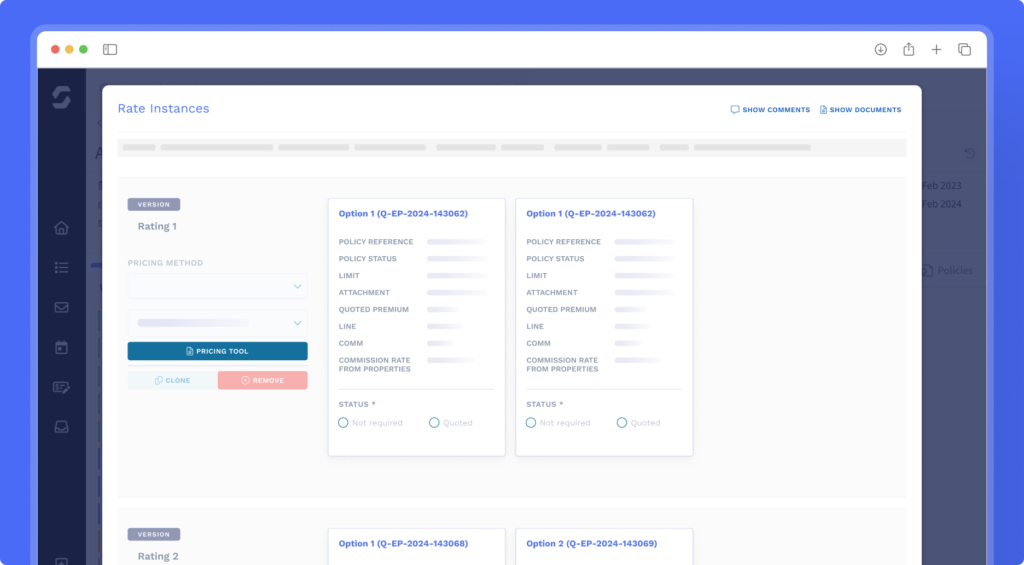Image resolution: width=1024 pixels, height=565 pixels.
Task: Open the list icon in the sidebar
Action: tap(61, 268)
